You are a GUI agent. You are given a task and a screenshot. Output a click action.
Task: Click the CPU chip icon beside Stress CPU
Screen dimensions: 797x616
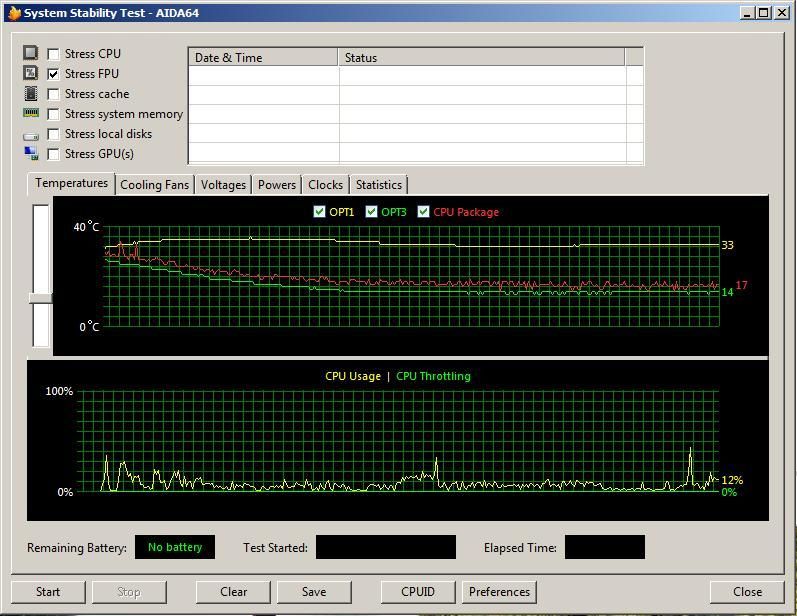pos(30,52)
